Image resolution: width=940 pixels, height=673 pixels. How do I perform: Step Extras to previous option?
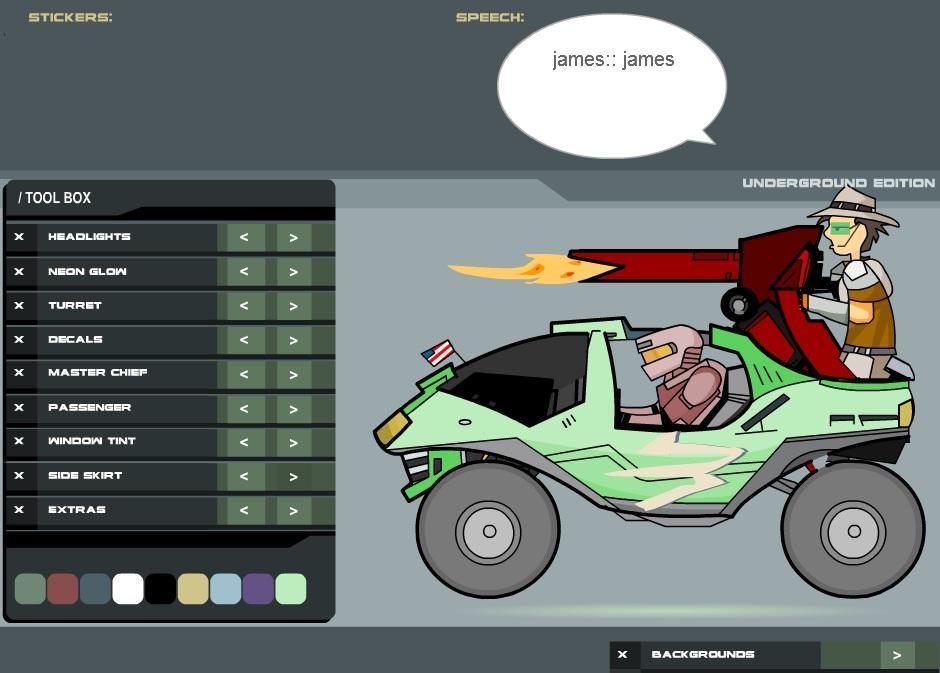(x=244, y=511)
